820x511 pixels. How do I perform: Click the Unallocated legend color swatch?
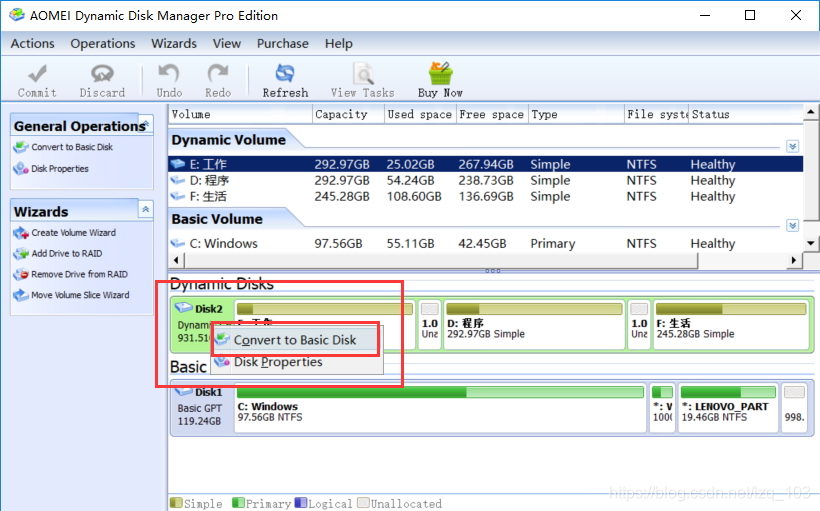point(363,503)
